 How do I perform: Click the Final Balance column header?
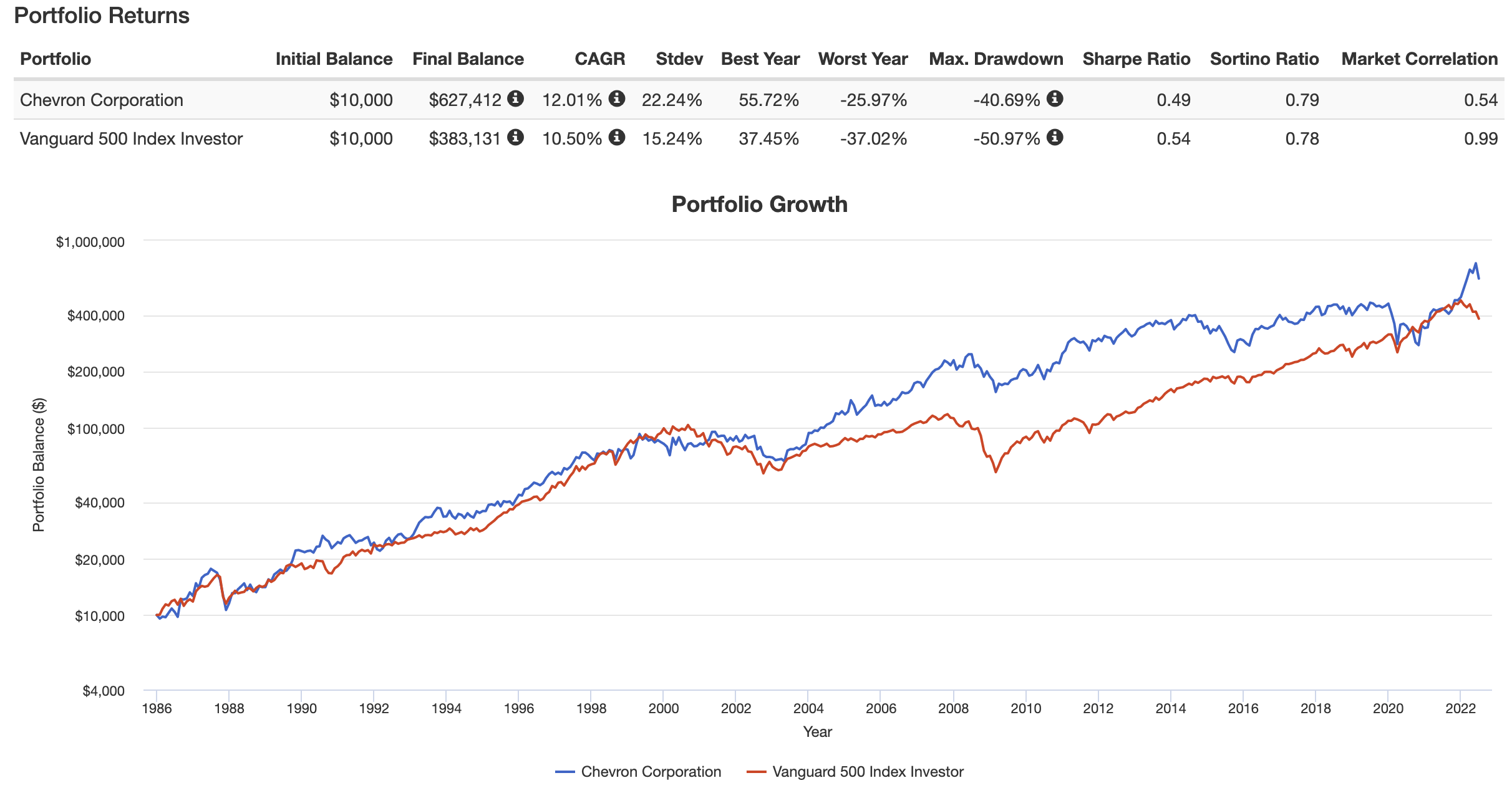coord(468,59)
